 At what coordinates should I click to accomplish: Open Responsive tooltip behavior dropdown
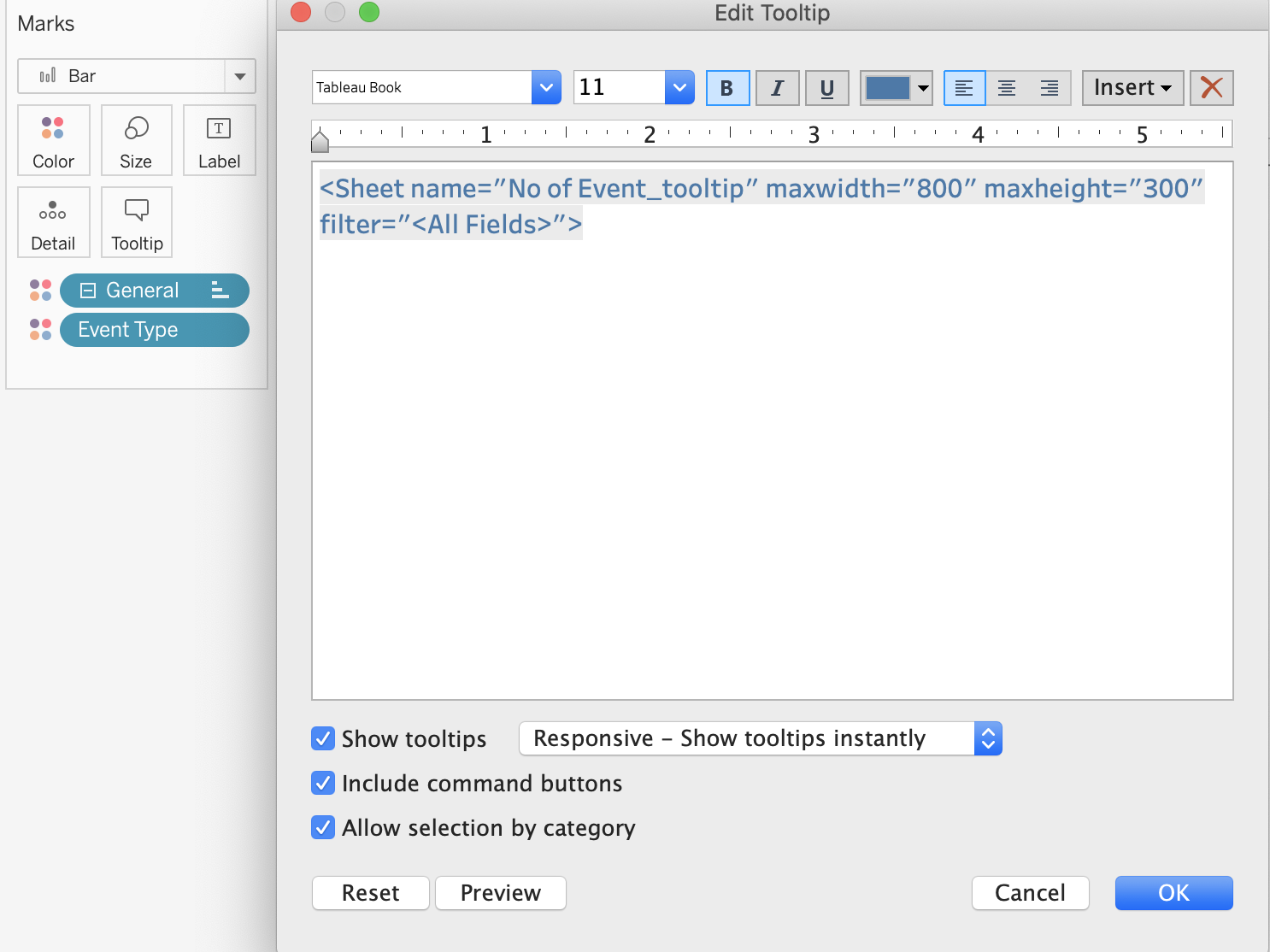760,738
